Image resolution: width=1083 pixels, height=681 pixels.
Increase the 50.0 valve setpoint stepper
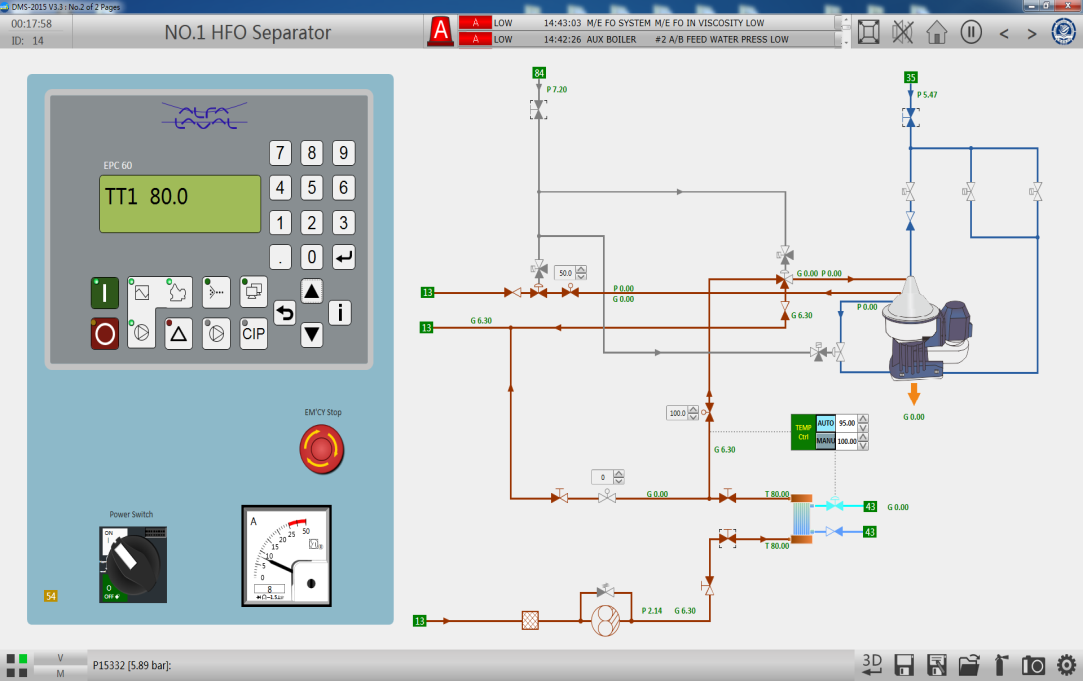click(580, 269)
